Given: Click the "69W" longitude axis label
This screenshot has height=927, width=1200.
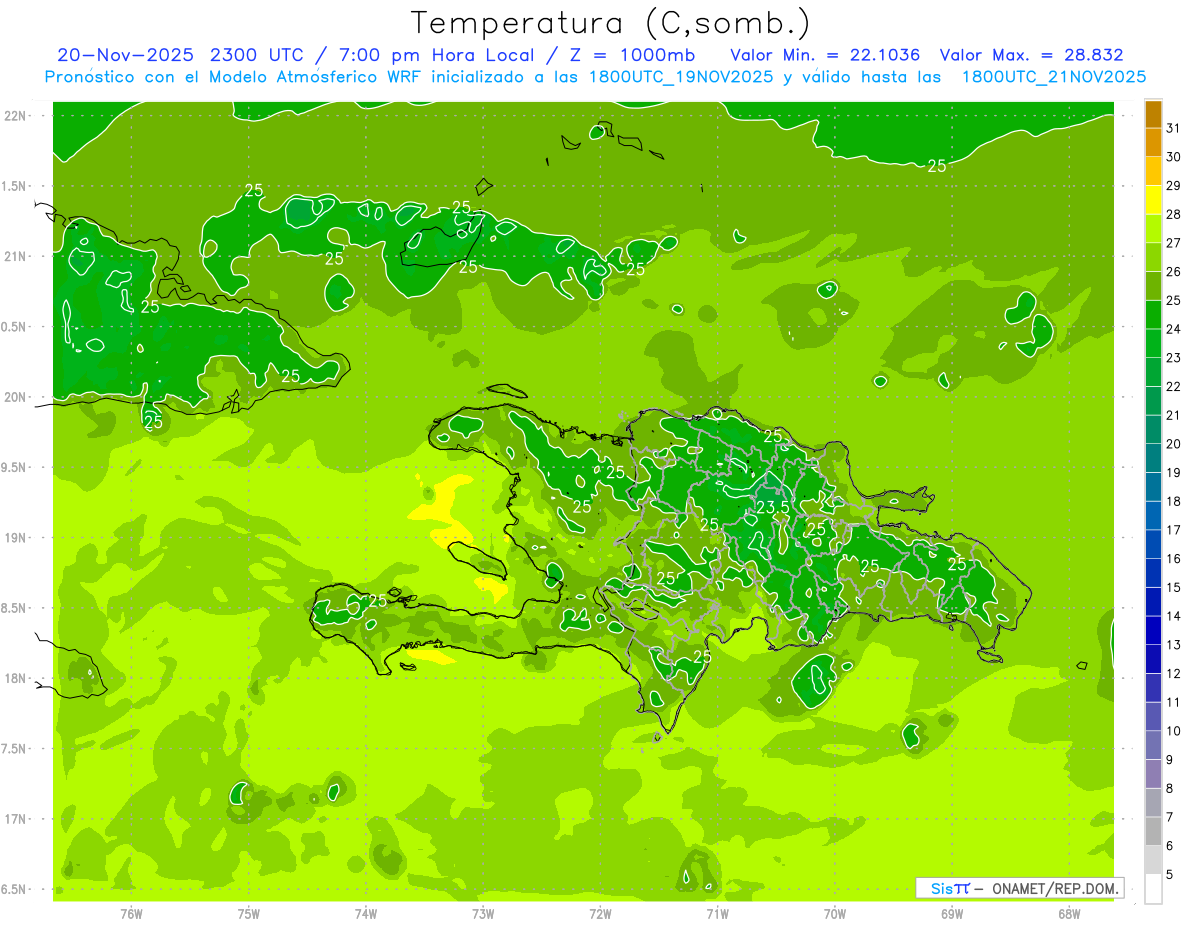Looking at the screenshot, I should pyautogui.click(x=952, y=914).
